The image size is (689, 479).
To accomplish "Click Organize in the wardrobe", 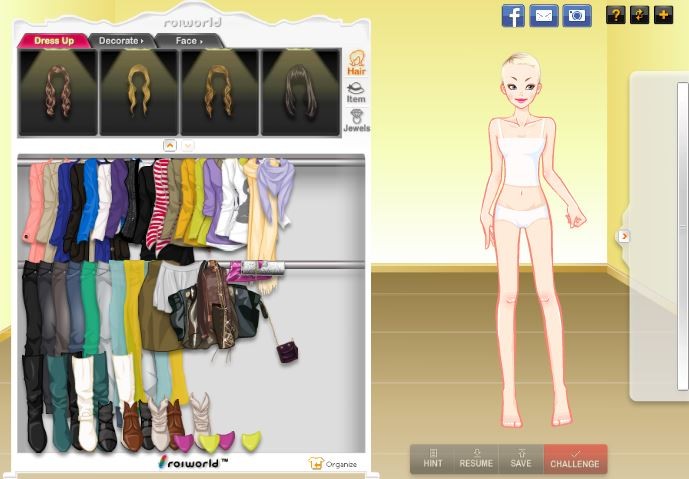I will click(333, 464).
